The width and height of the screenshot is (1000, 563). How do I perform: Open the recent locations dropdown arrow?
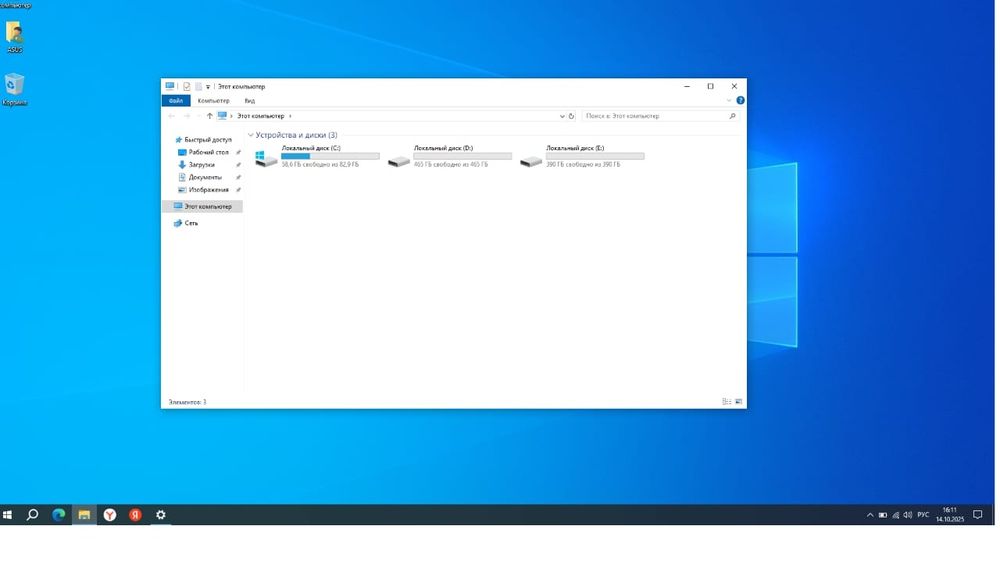(x=198, y=116)
